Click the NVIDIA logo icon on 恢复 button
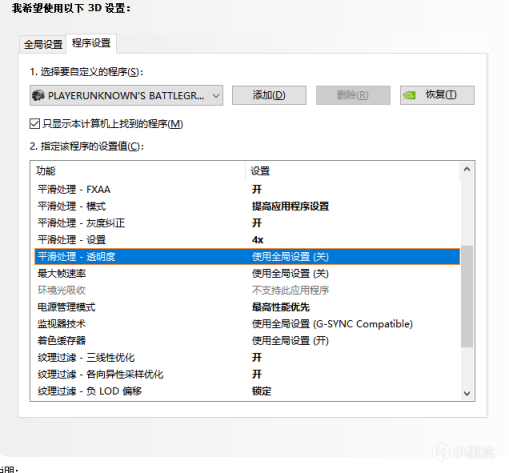 pos(409,95)
